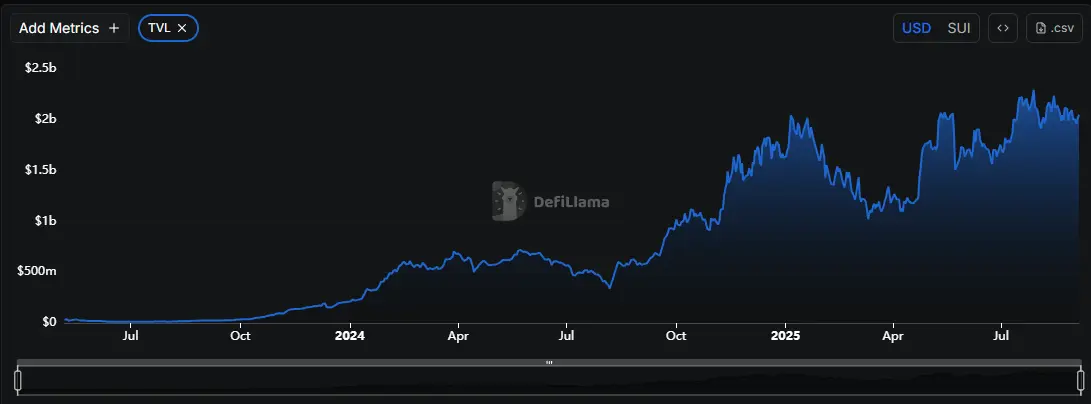Click the $1b label on the y-axis

coord(44,220)
